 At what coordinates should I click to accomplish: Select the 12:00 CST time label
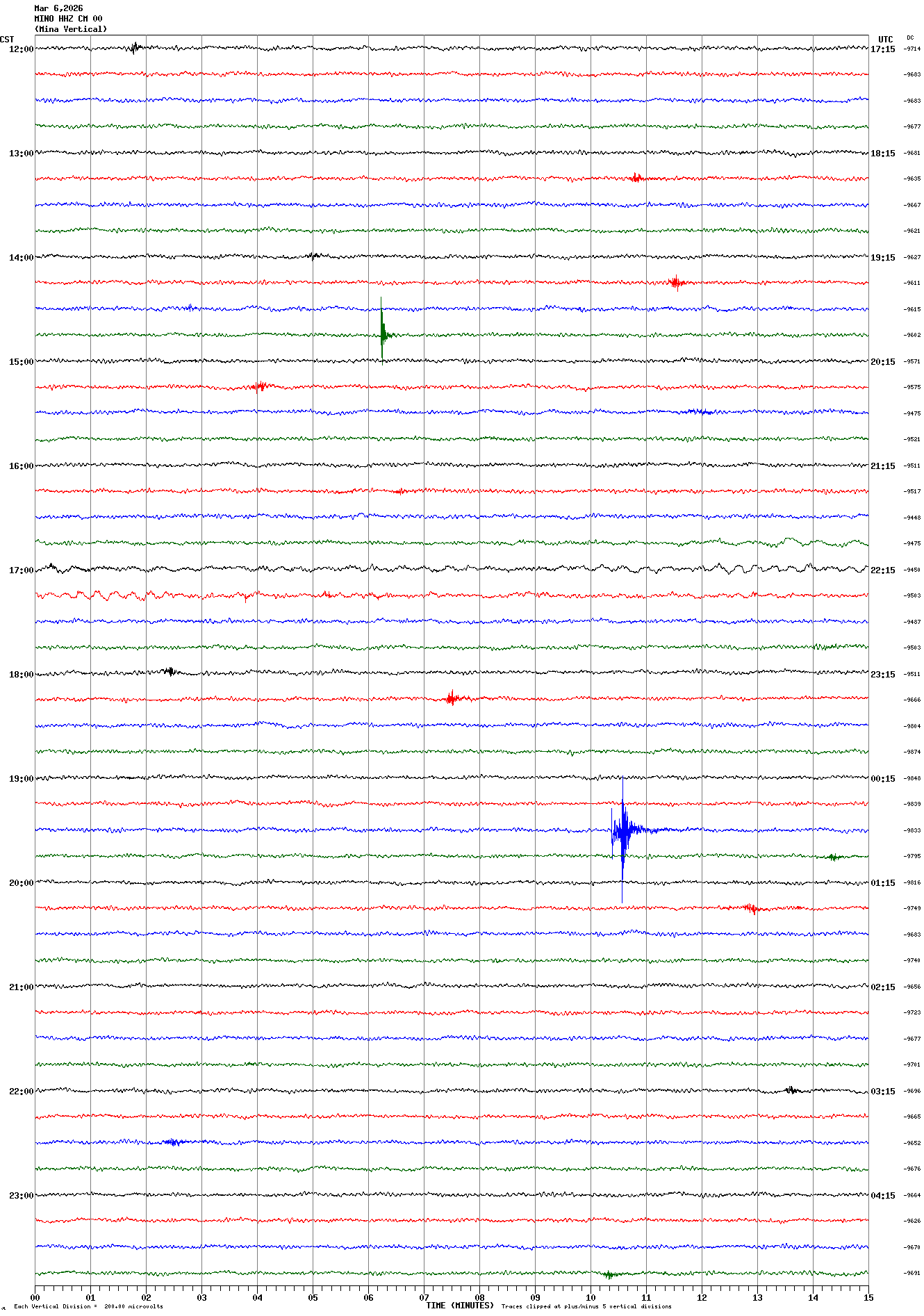coord(21,49)
